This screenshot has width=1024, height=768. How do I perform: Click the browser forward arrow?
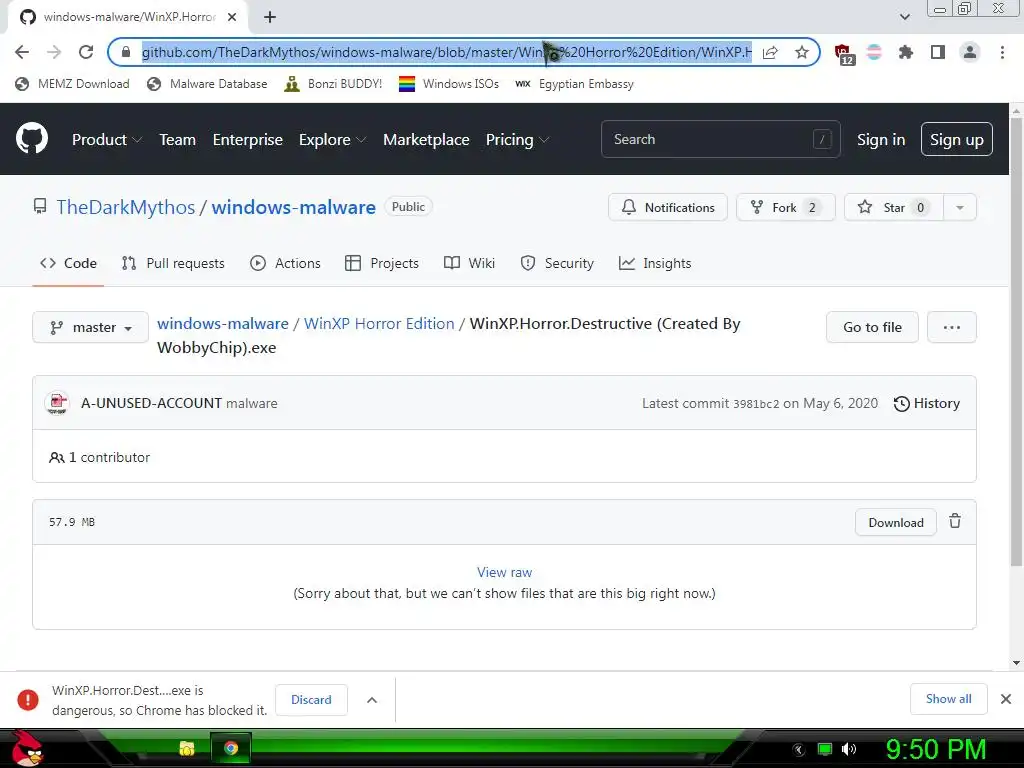click(x=54, y=52)
